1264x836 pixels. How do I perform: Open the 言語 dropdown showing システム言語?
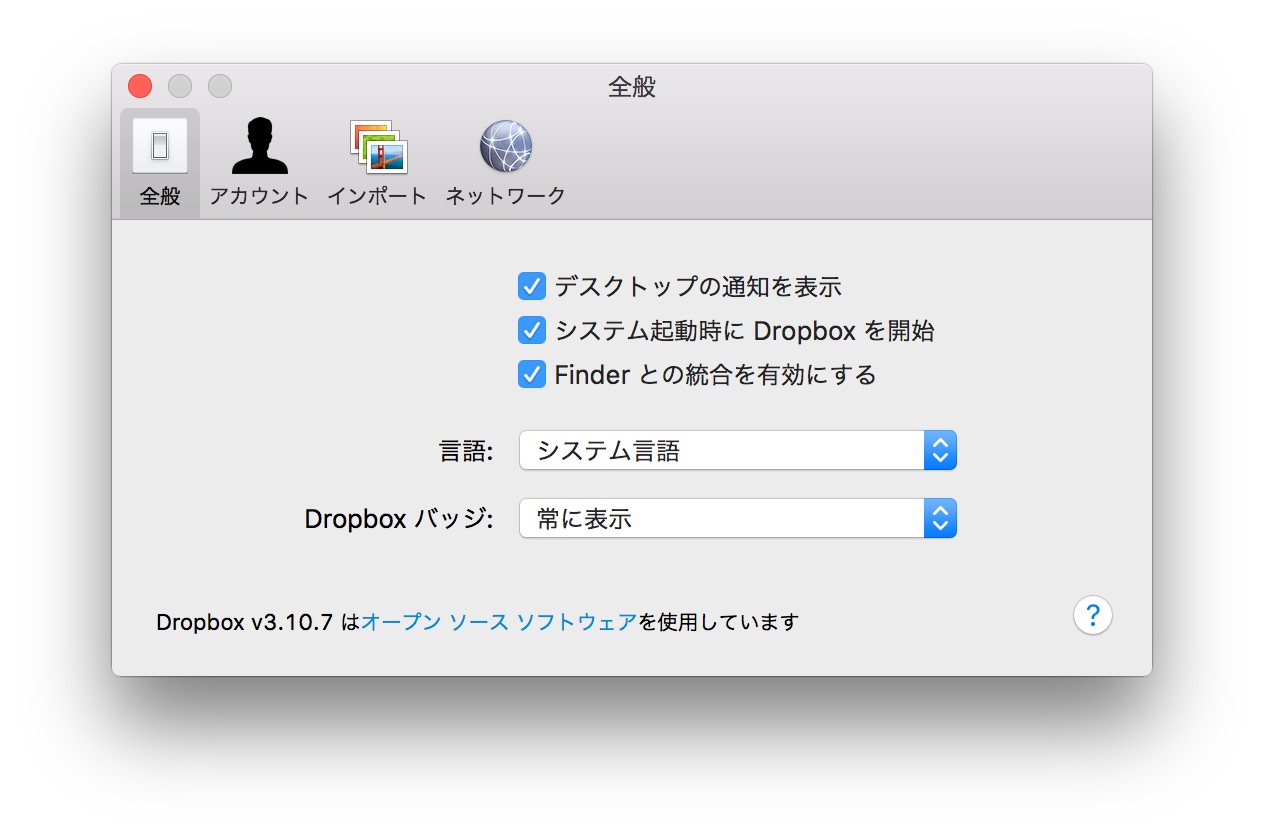pos(738,450)
